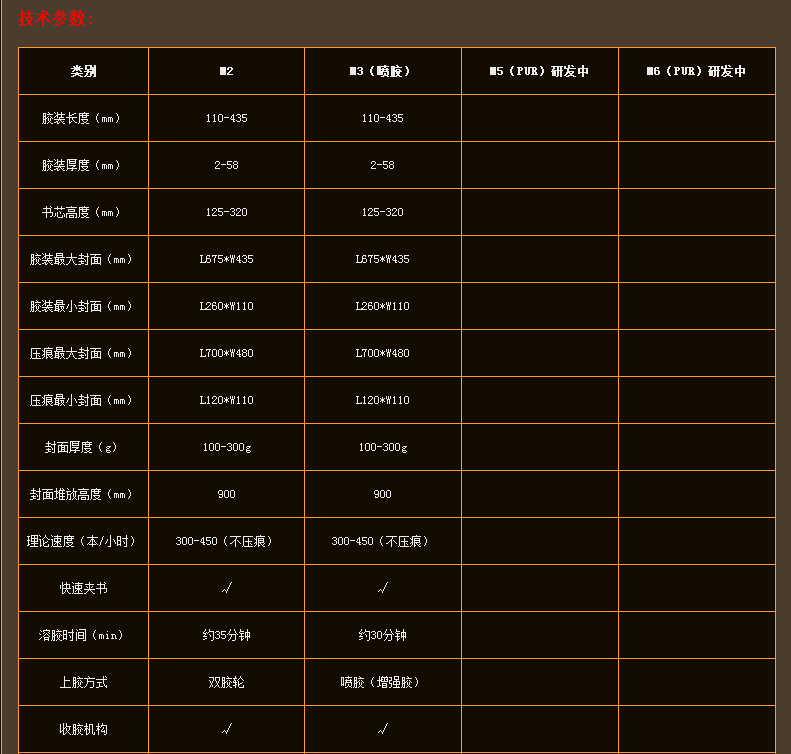Select 125-320 value in M3 column

pyautogui.click(x=382, y=212)
